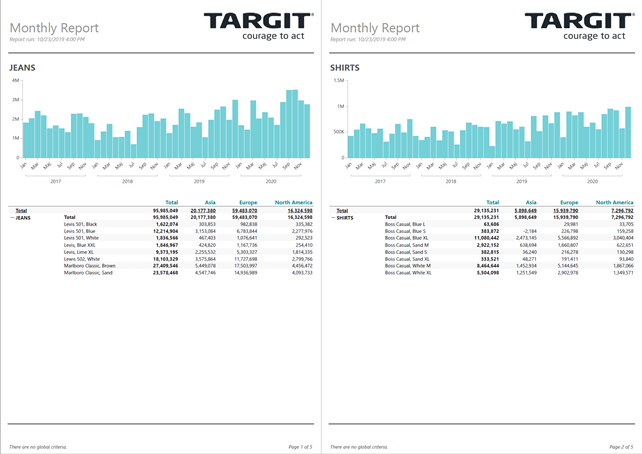Select 'Boss Casual, Sand S' row label
642x454 pixels.
click(406, 252)
